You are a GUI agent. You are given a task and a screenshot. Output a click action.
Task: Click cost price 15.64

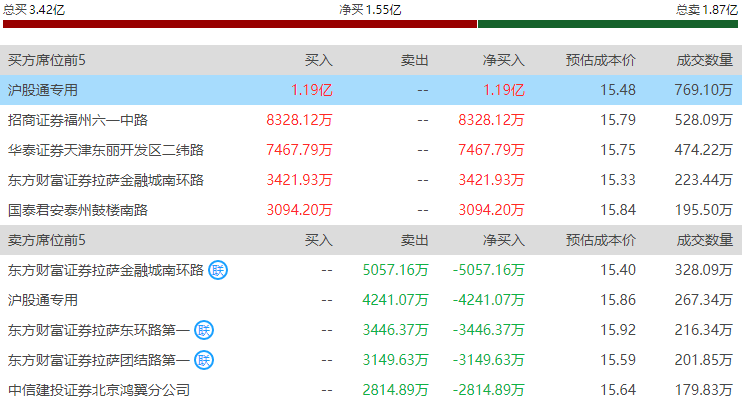pyautogui.click(x=618, y=390)
